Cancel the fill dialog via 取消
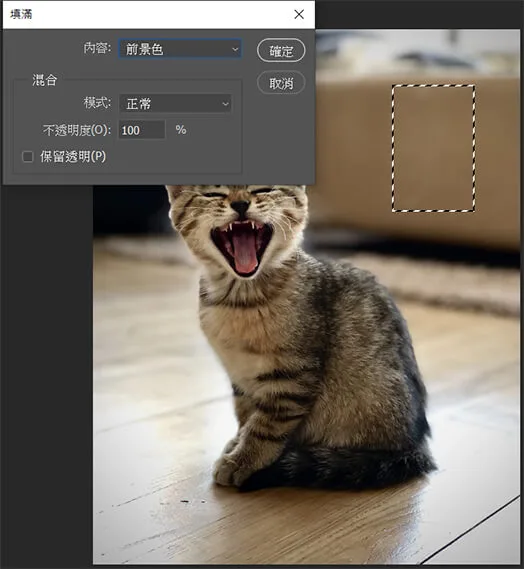Screen dimensions: 524x569 281,83
